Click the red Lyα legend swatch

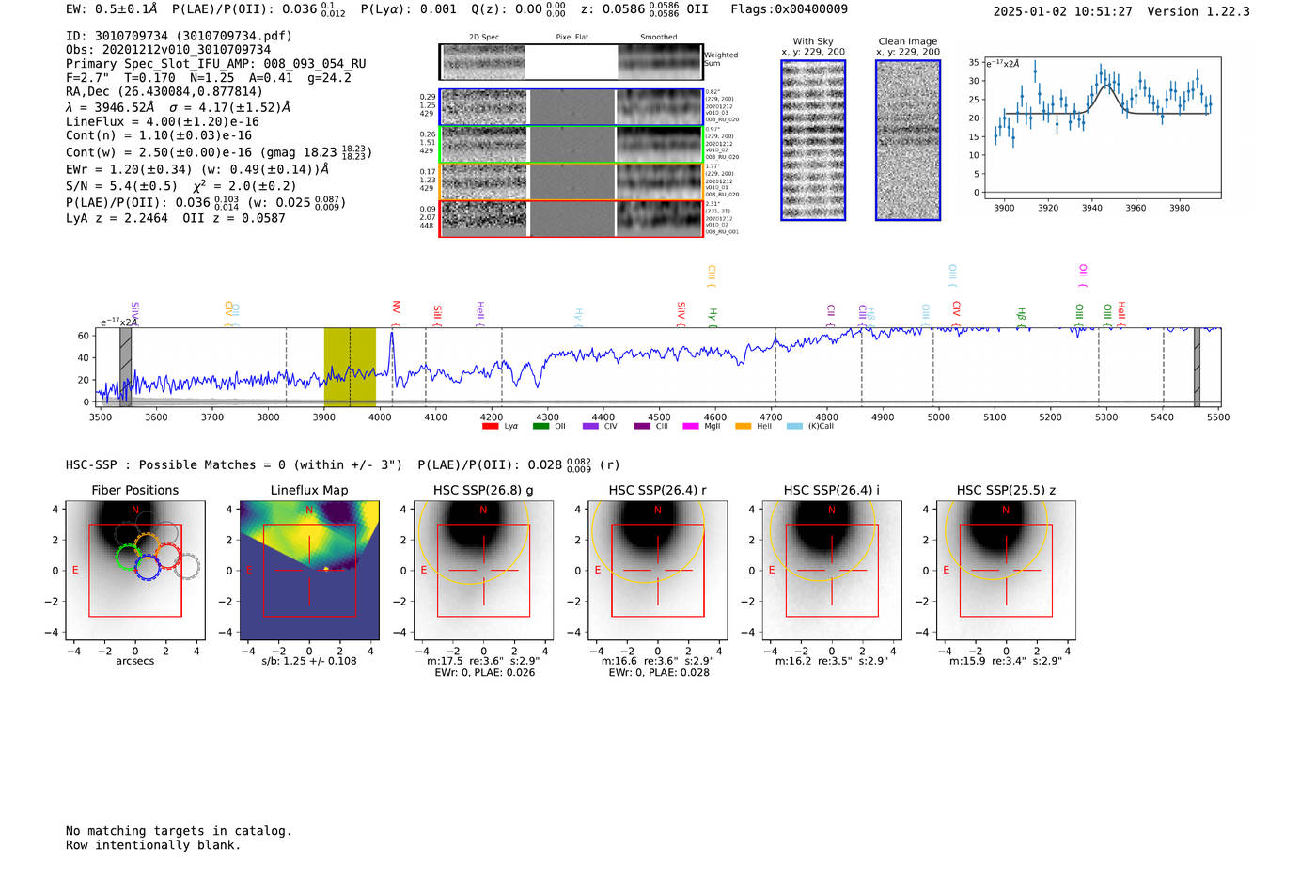[x=490, y=426]
